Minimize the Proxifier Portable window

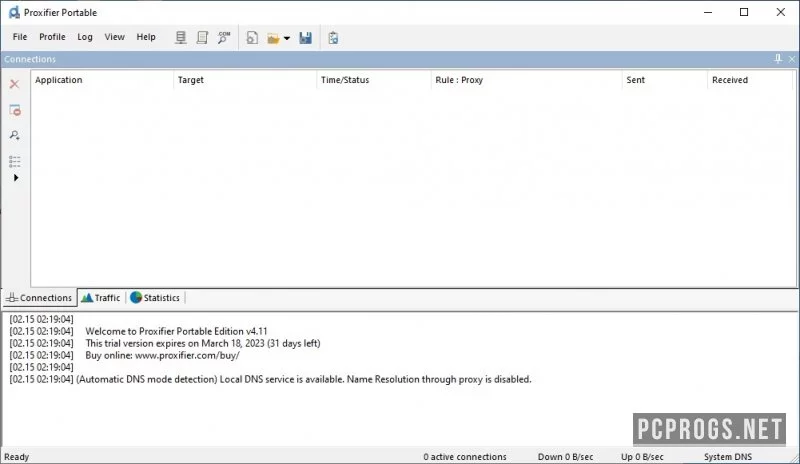click(708, 12)
